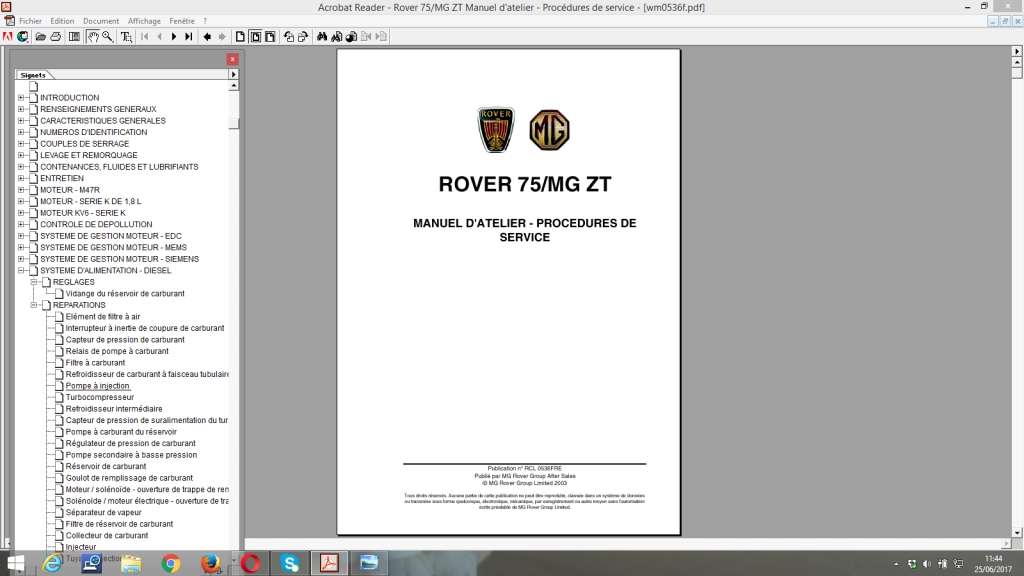This screenshot has width=1024, height=576.
Task: Open the Fichier menu
Action: (x=30, y=21)
